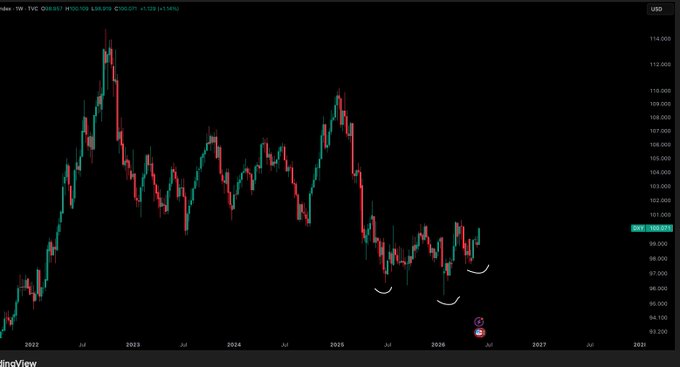Select the 102.000 price axis label
Viewport: 680px width, 367px height.
(x=660, y=201)
